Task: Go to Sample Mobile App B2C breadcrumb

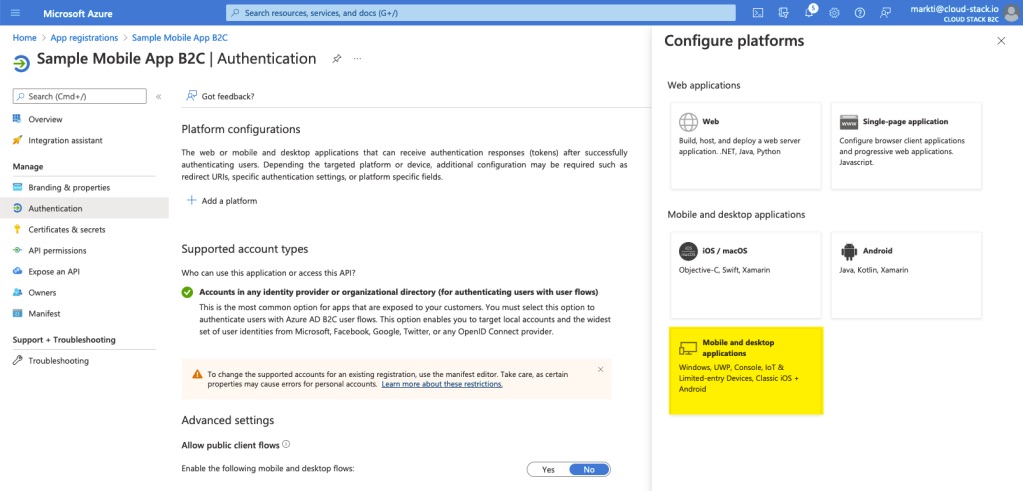Action: point(179,38)
